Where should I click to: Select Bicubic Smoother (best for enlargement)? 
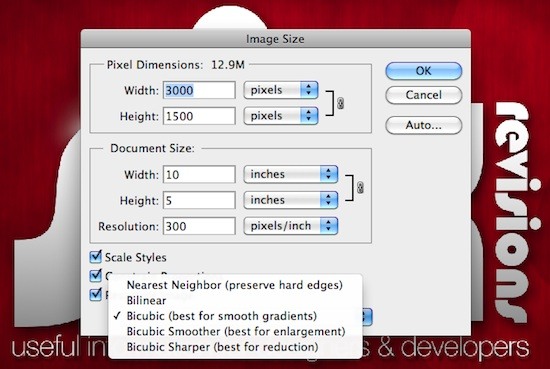click(235, 331)
